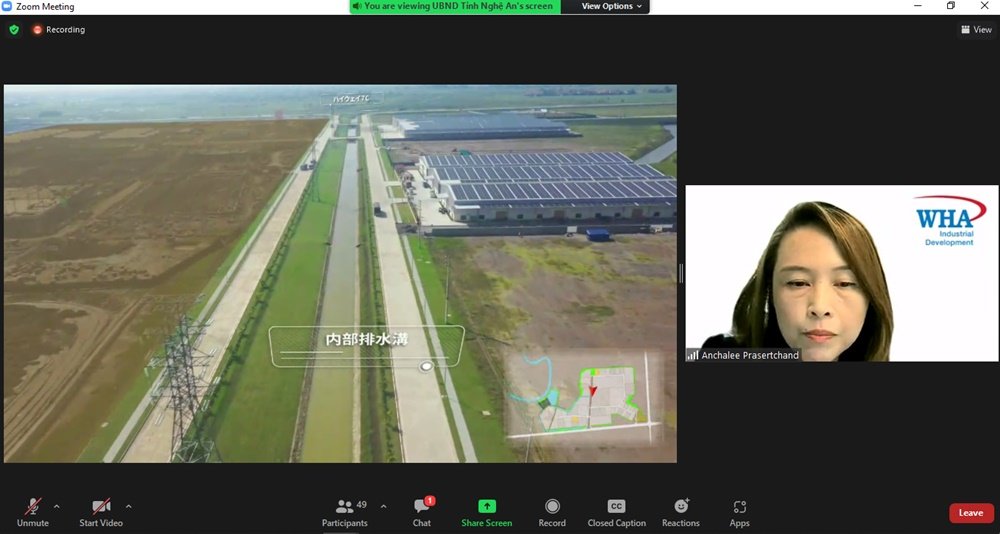Click the red Leave button

[x=970, y=513]
